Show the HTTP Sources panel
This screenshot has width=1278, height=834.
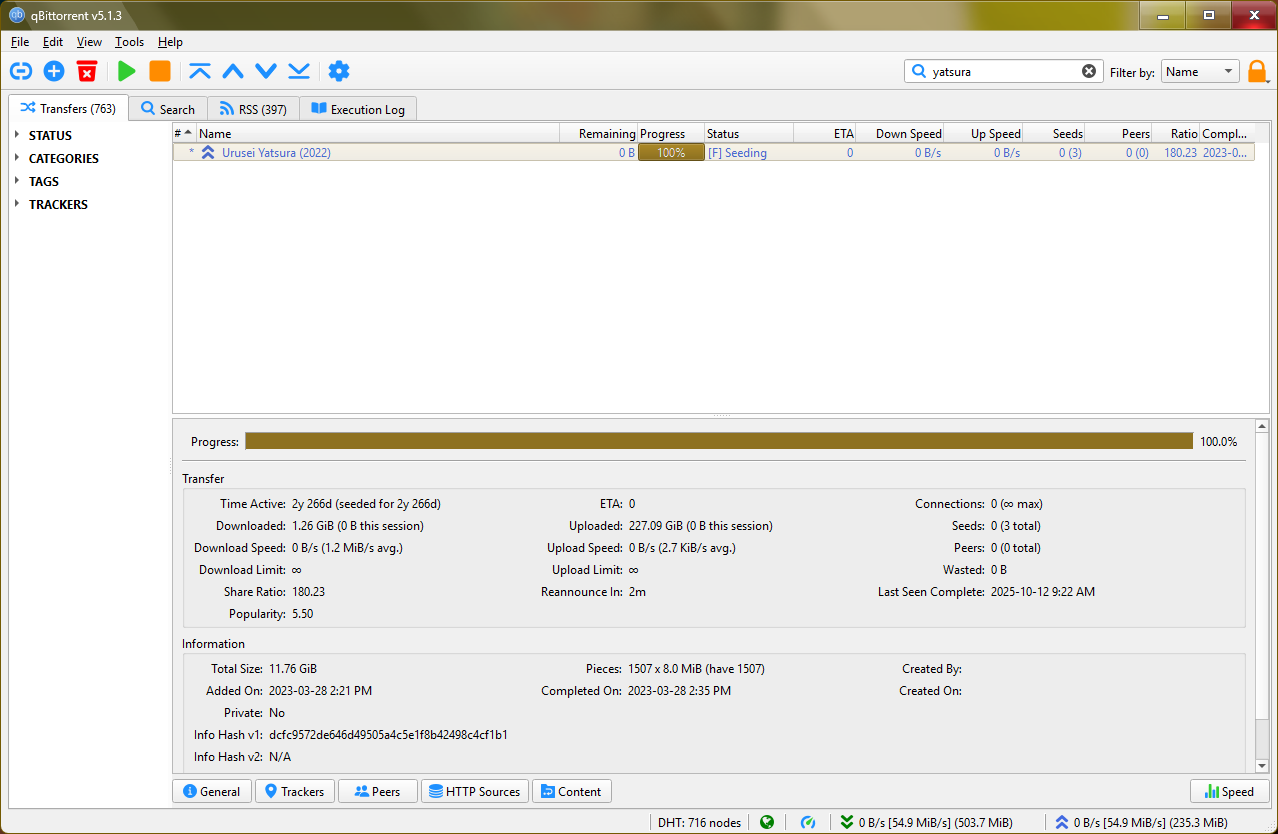(x=475, y=791)
